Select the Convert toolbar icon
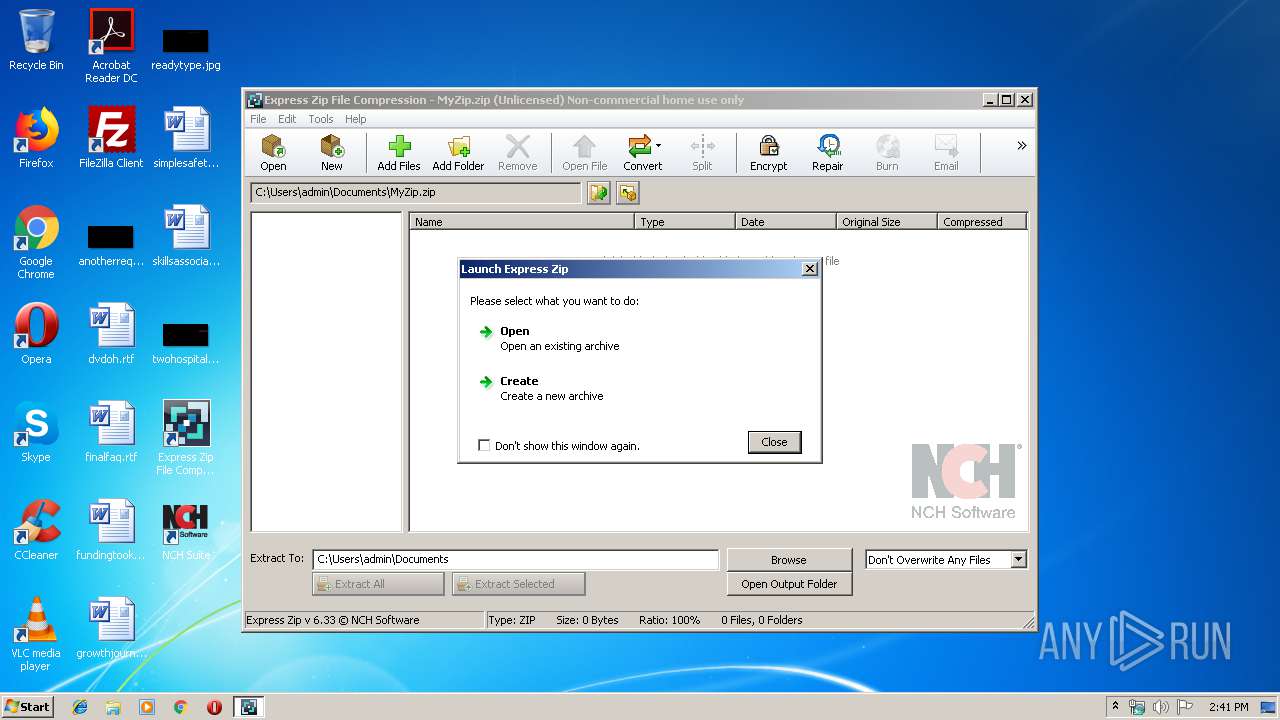1280x720 pixels. [x=642, y=153]
